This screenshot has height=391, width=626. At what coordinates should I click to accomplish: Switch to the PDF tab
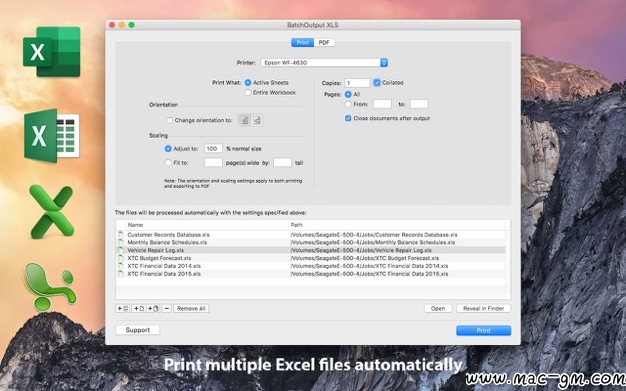coord(324,42)
